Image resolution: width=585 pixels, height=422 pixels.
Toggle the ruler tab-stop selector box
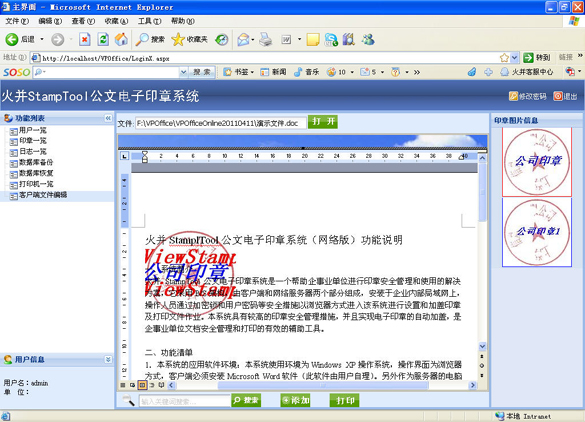click(x=125, y=156)
